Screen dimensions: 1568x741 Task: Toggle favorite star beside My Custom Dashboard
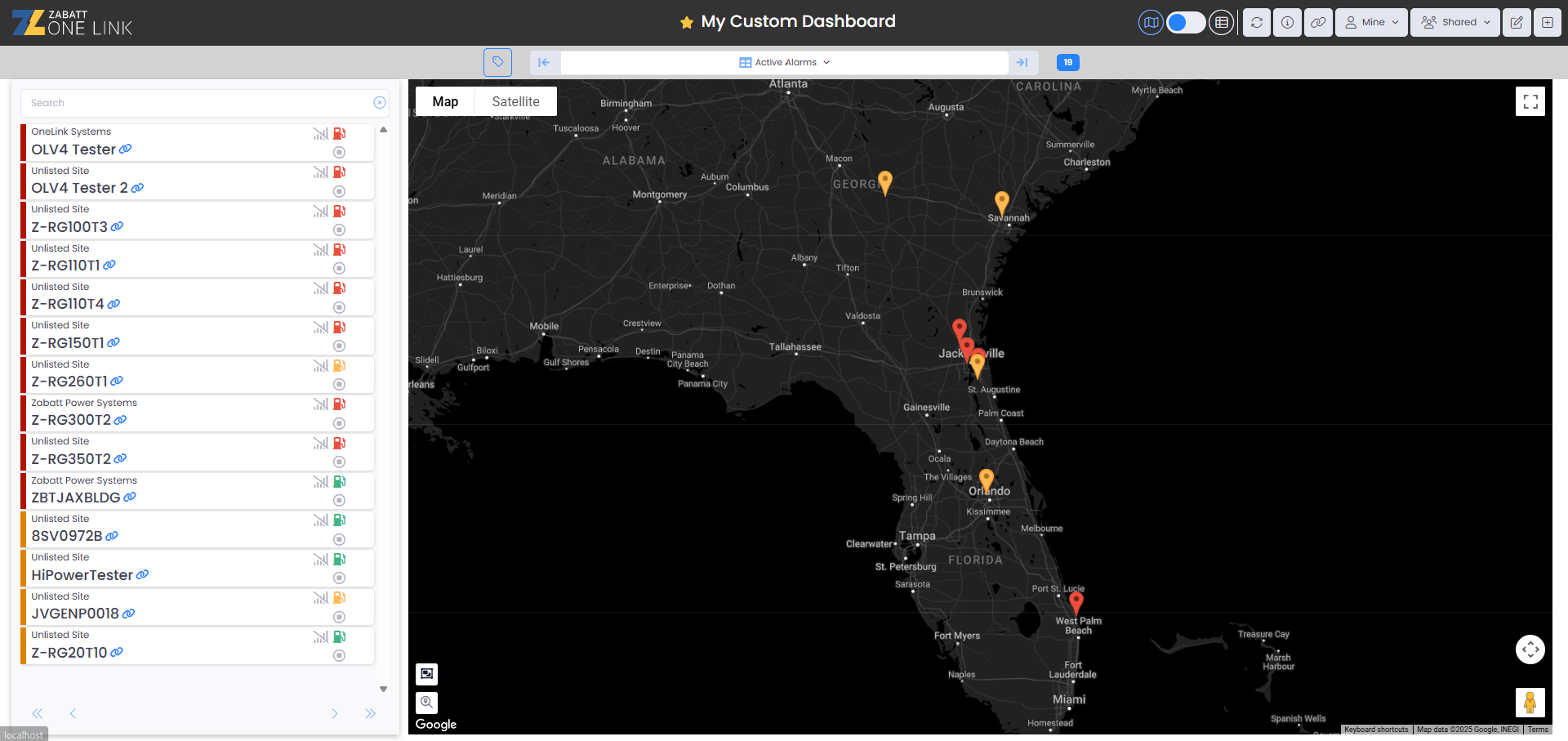point(687,23)
